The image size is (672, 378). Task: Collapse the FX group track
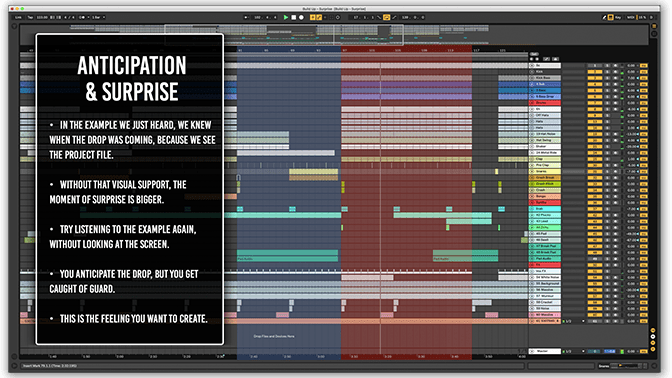tap(532, 265)
